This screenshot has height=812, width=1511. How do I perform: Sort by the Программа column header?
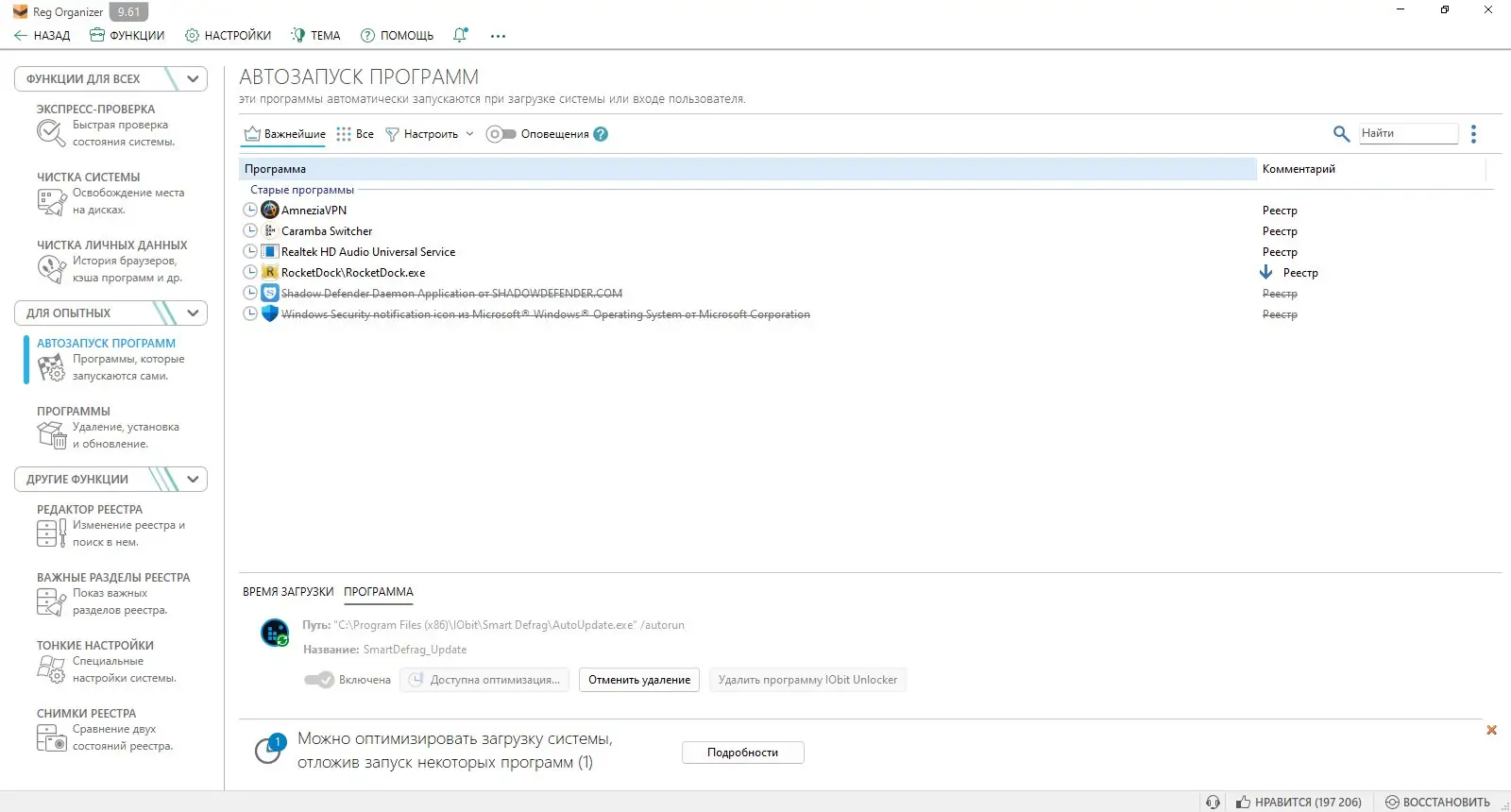[x=747, y=169]
